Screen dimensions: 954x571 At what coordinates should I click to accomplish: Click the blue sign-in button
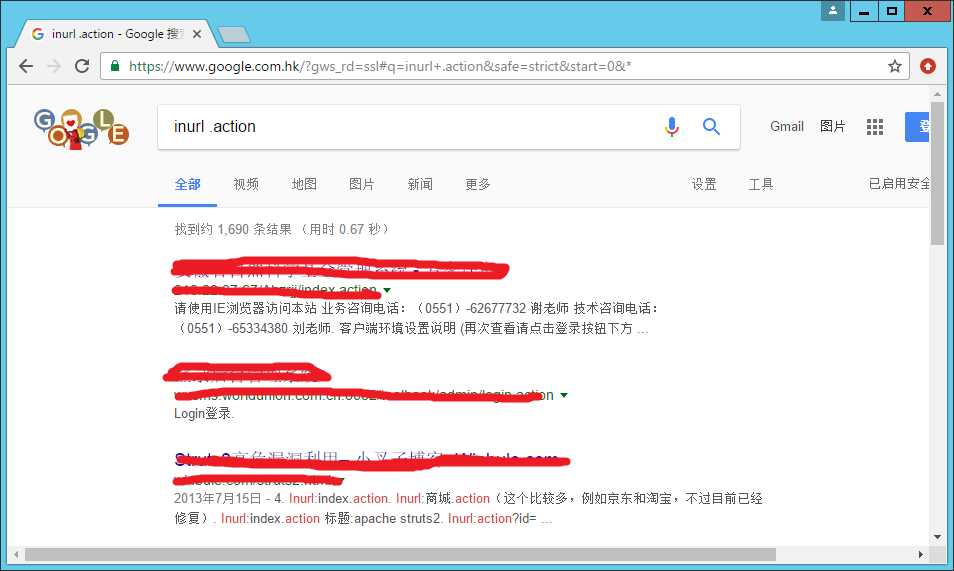coord(917,127)
